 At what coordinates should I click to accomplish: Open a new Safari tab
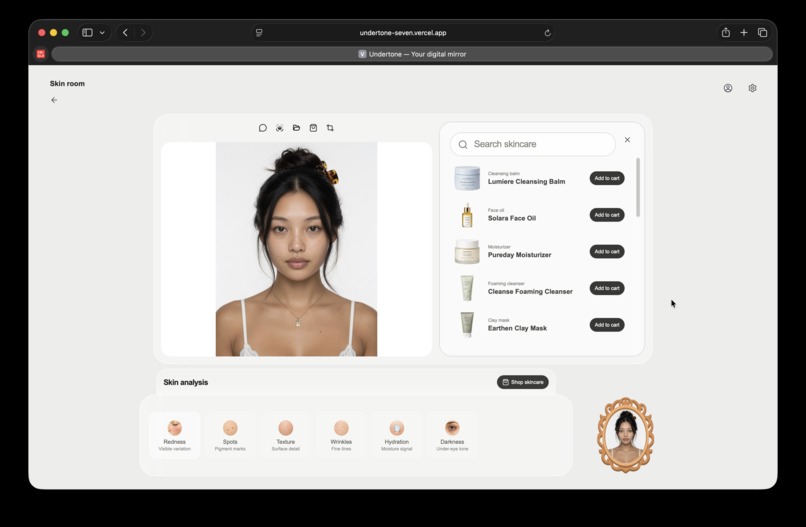[744, 32]
